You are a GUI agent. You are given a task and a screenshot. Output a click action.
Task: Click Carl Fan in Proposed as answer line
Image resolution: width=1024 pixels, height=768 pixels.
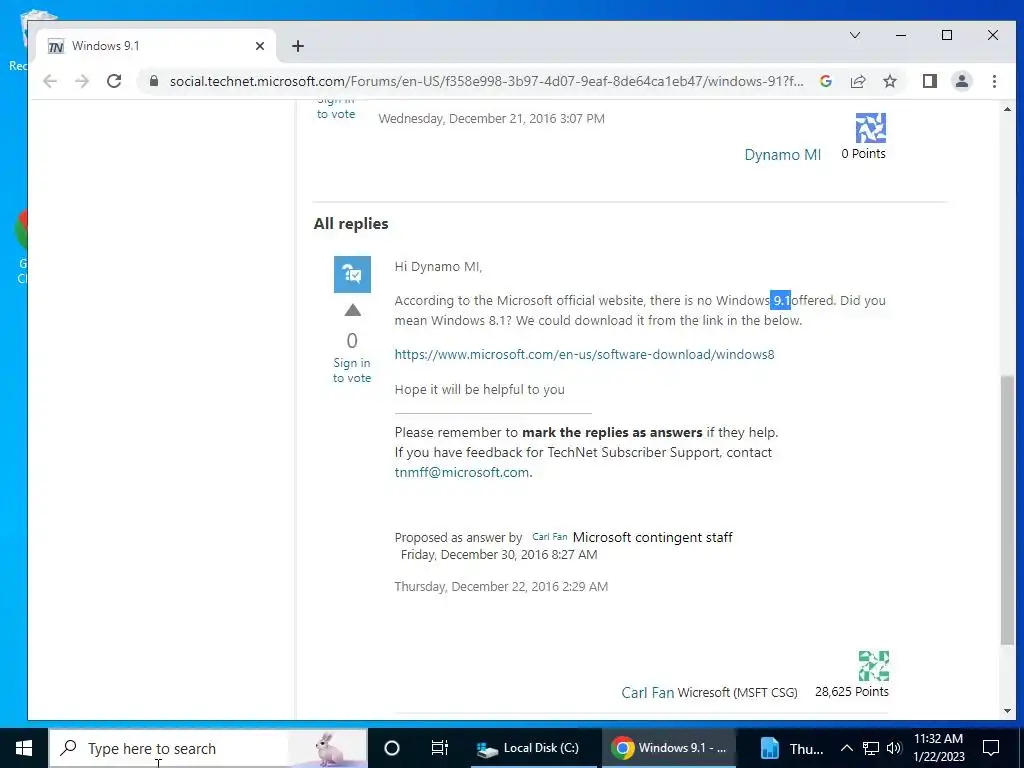[549, 537]
